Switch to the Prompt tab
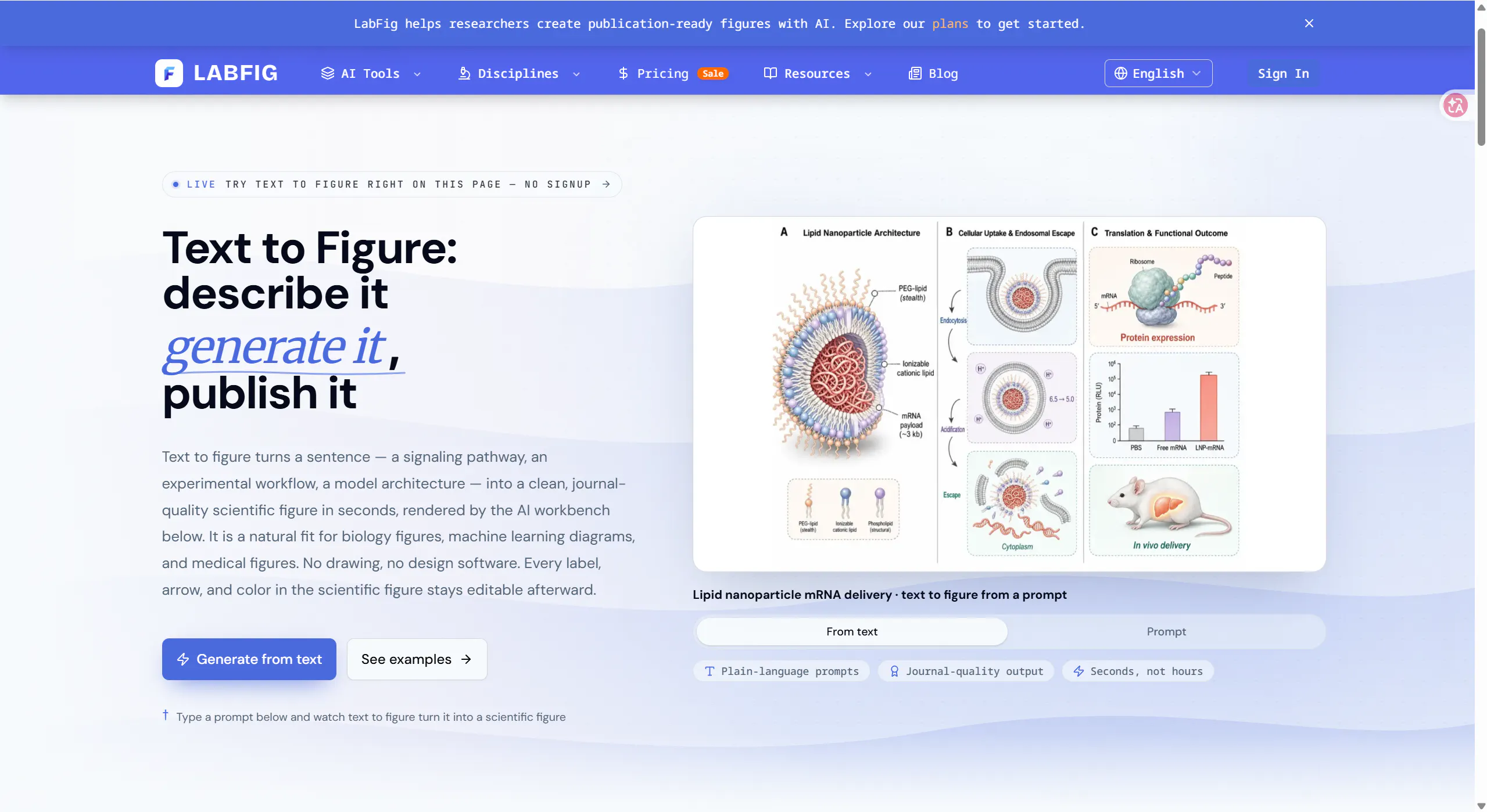 (x=1166, y=631)
